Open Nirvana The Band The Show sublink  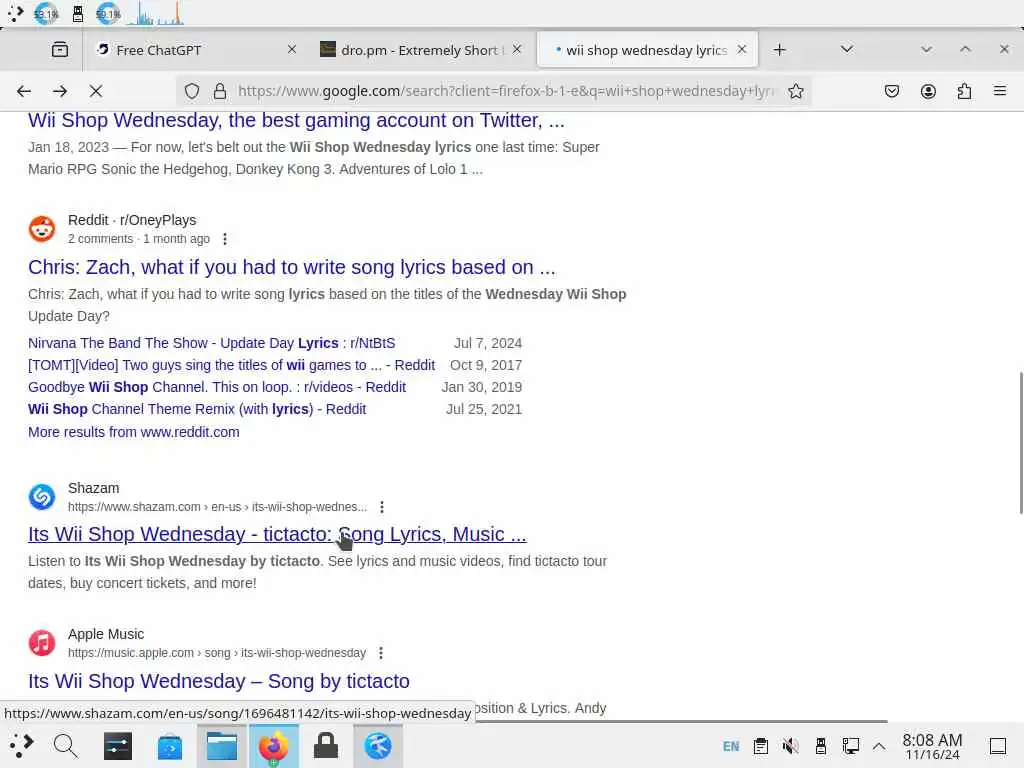coord(212,343)
